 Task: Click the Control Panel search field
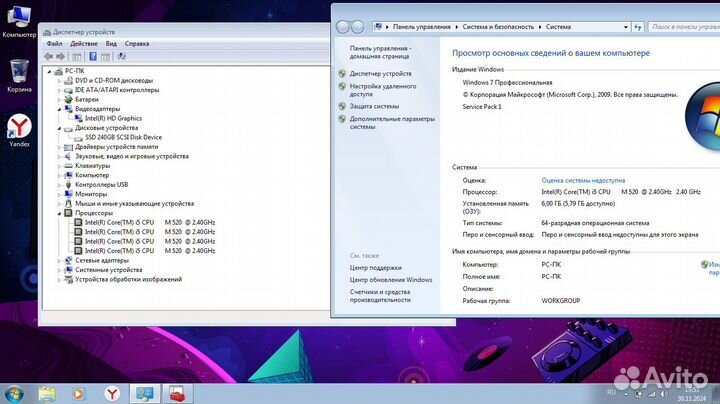pos(684,27)
